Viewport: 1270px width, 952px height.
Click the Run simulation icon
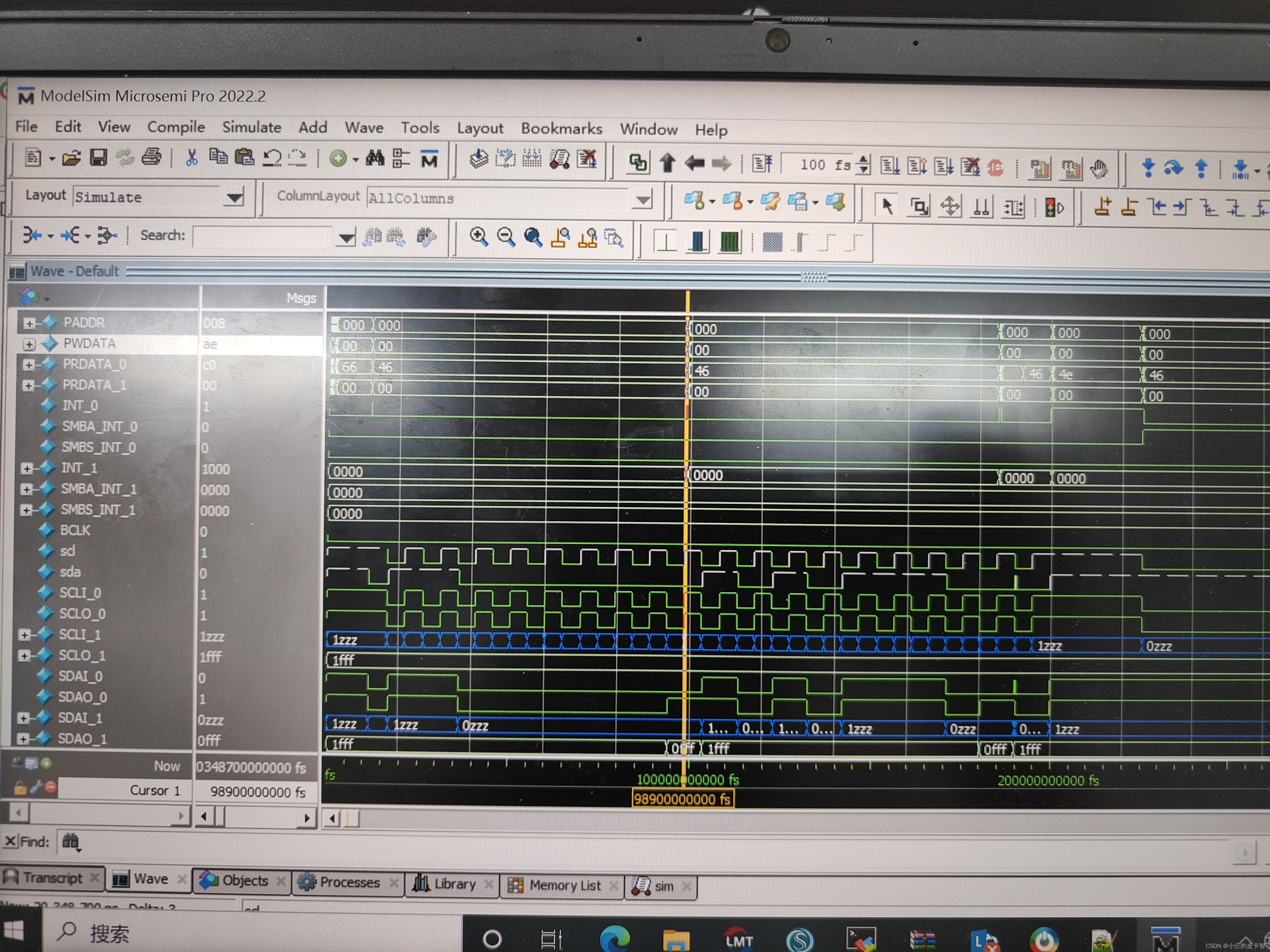(x=890, y=166)
